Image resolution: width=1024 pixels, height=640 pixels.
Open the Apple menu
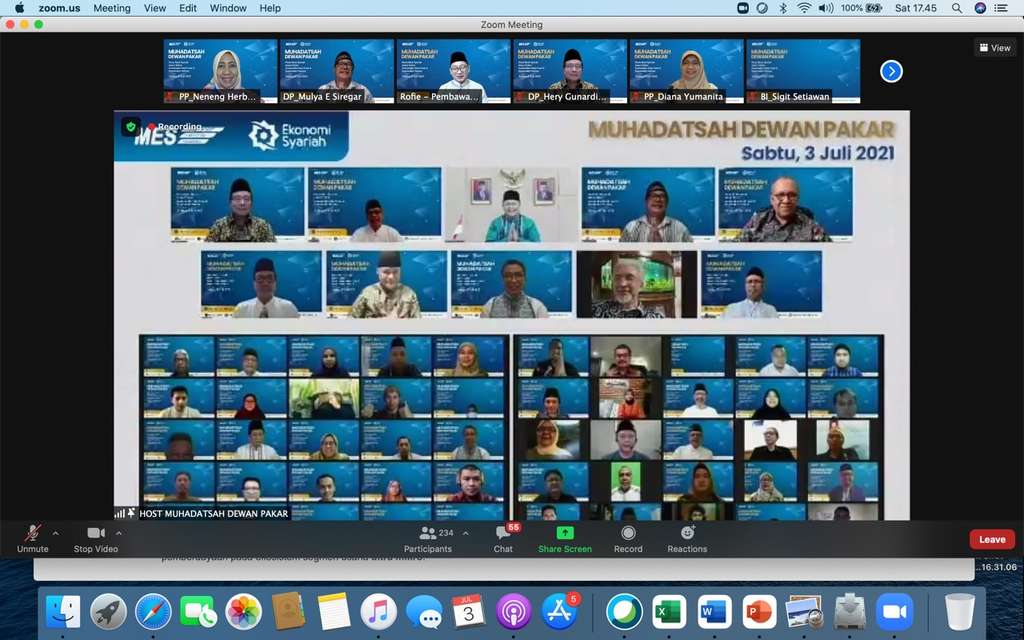pos(19,8)
